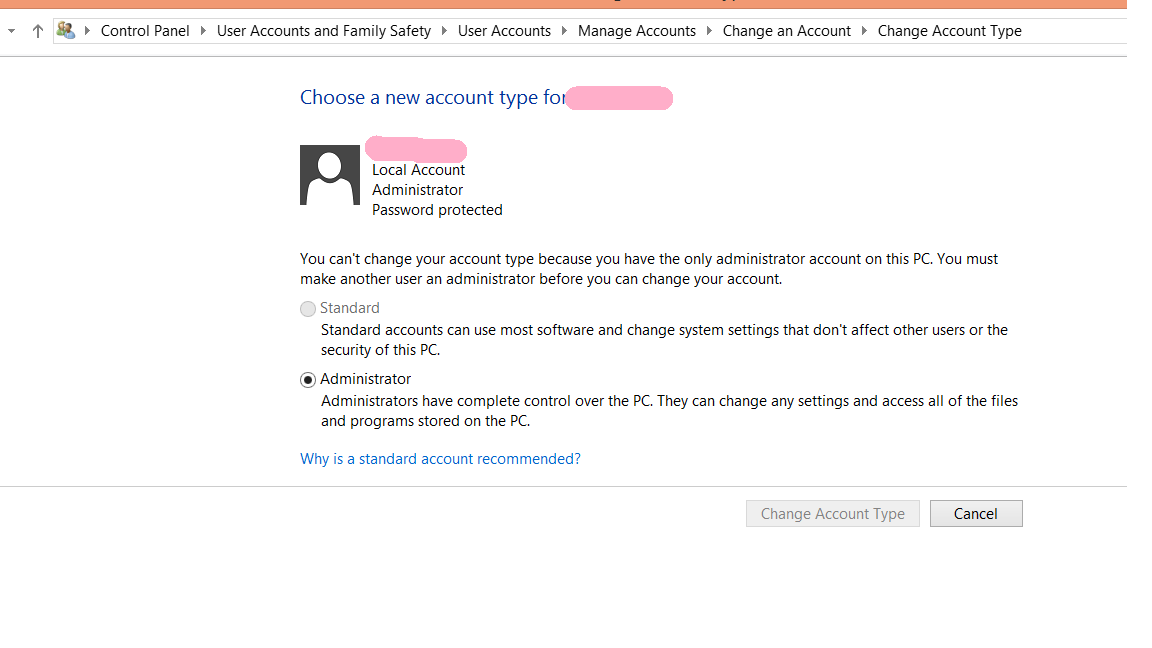Image resolution: width=1152 pixels, height=648 pixels.
Task: Navigate to Manage Accounts breadcrumb
Action: [x=637, y=31]
